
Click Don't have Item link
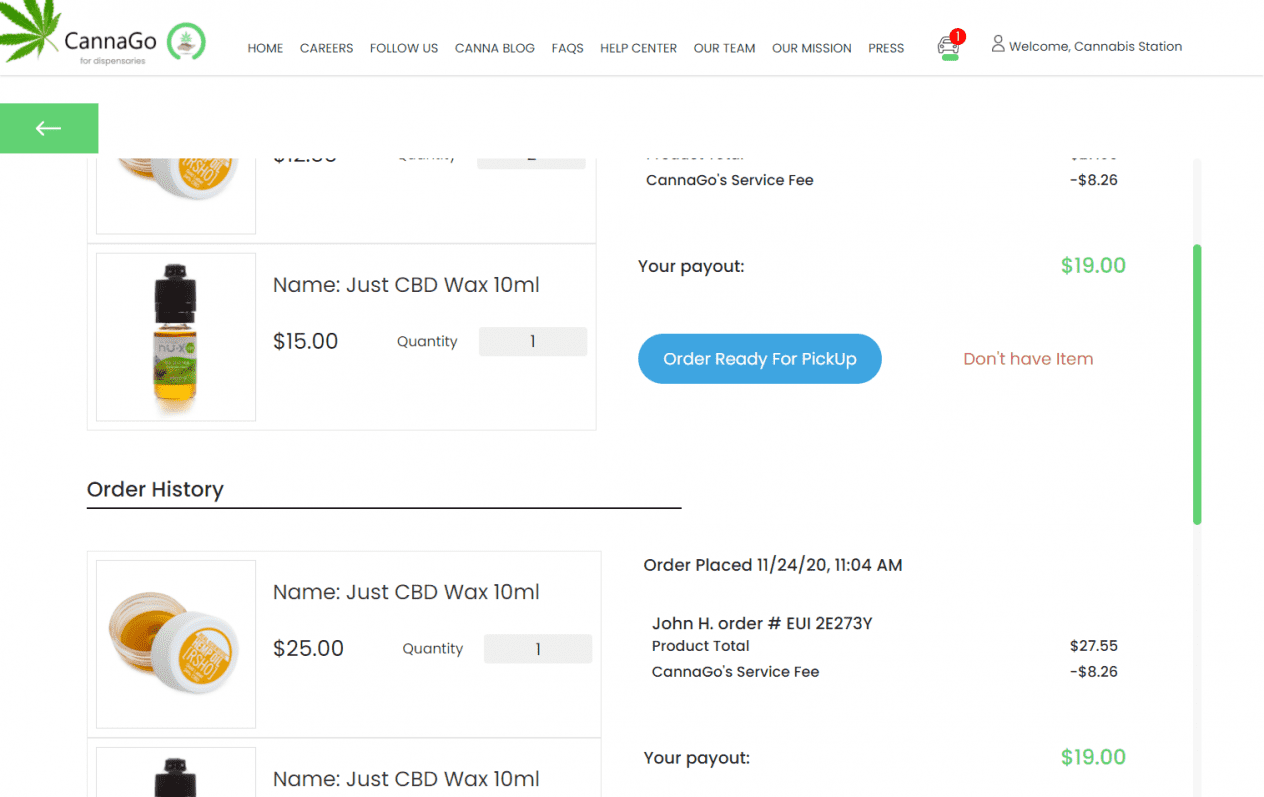[1028, 359]
